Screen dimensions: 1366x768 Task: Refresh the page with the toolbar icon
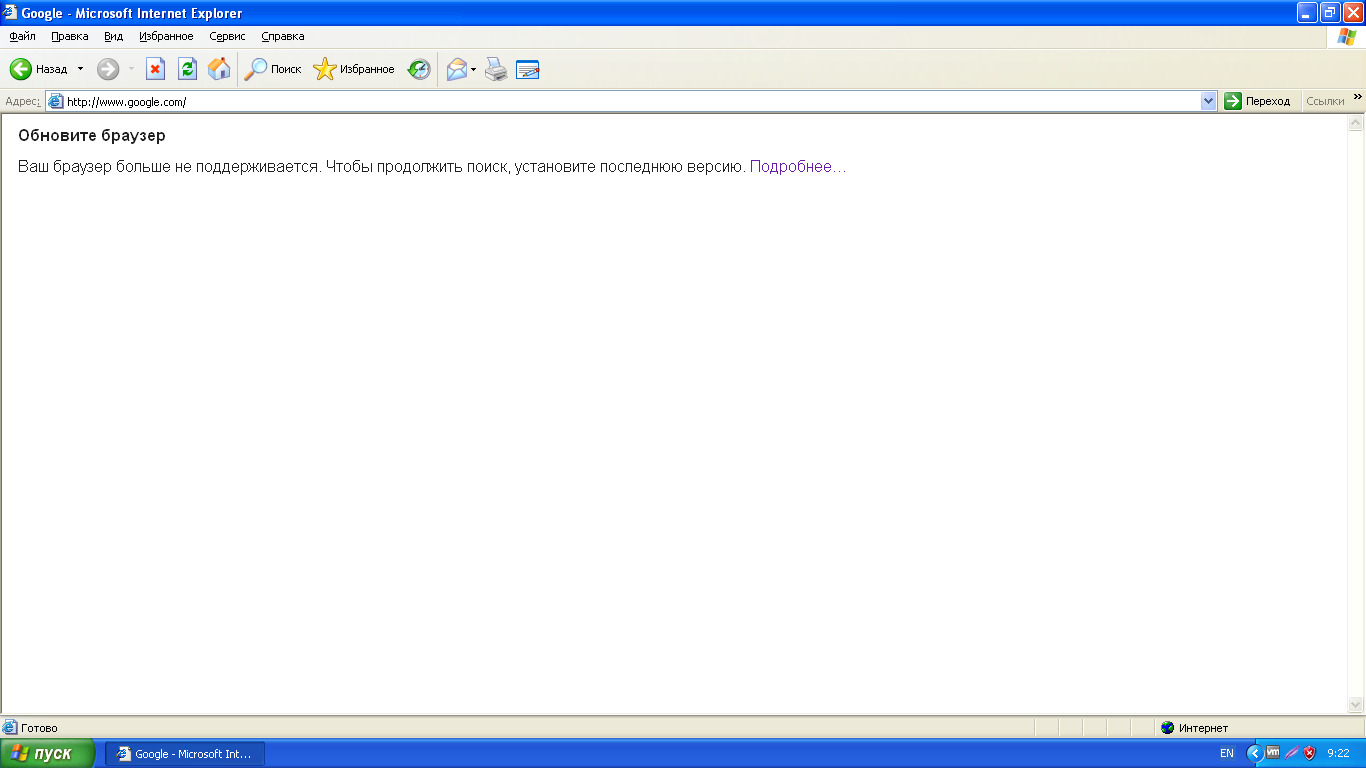click(187, 69)
